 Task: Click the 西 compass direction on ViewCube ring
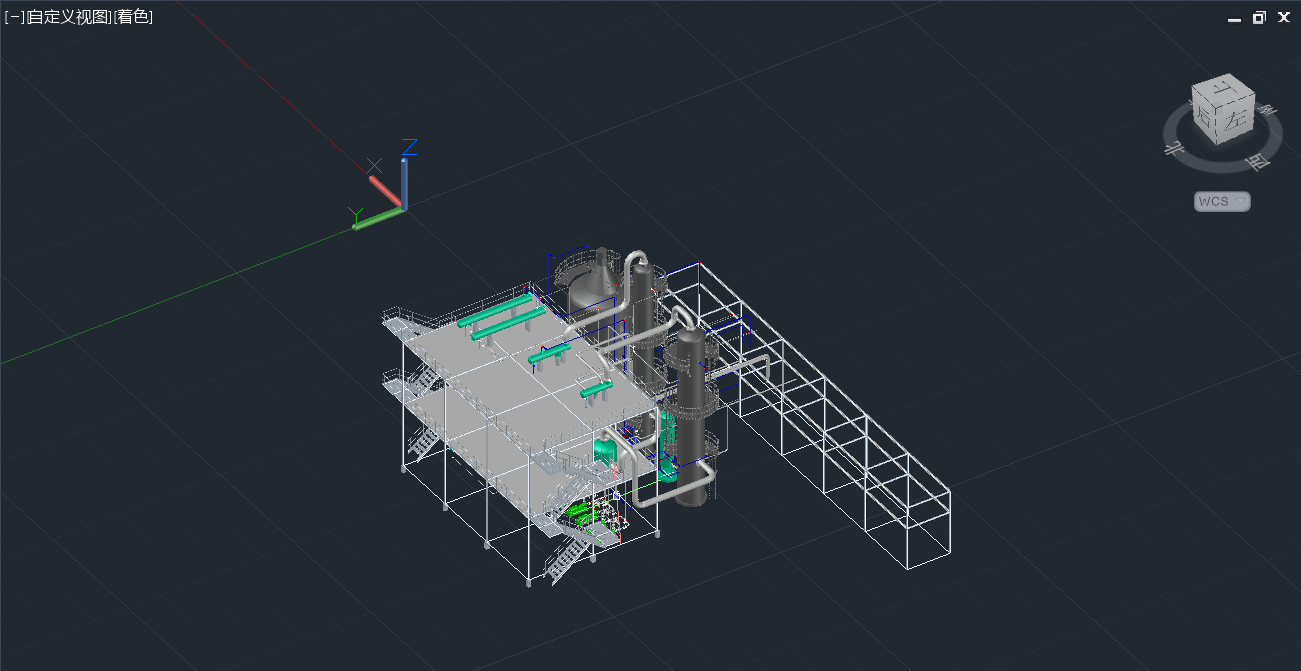click(1257, 163)
